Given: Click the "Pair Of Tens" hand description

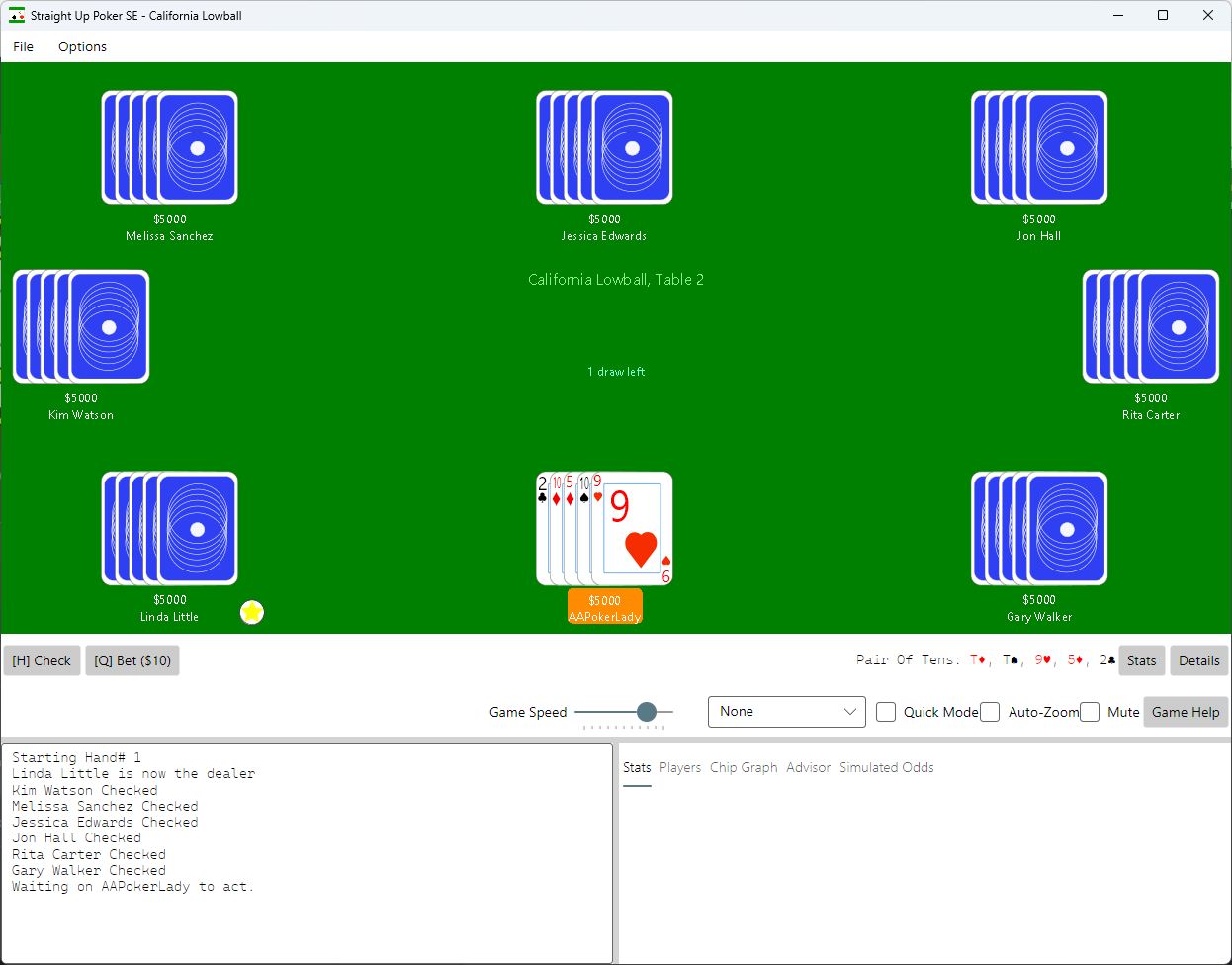Looking at the screenshot, I should (x=908, y=659).
